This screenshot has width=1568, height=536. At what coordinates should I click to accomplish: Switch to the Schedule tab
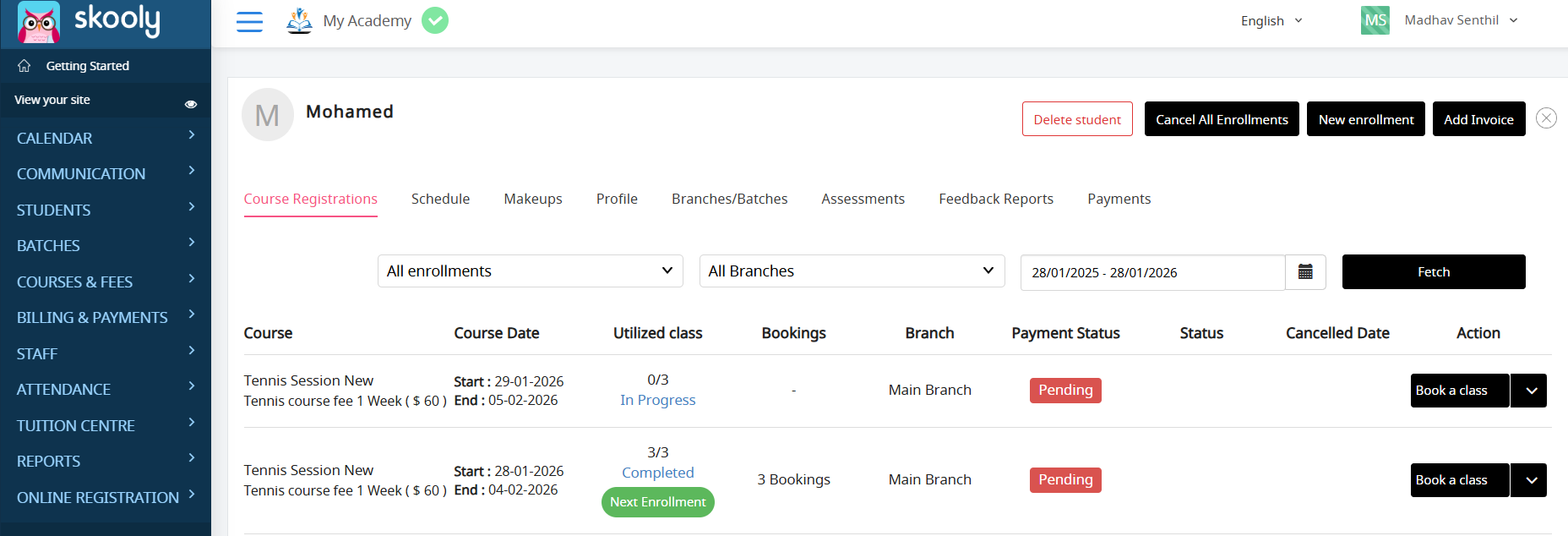pyautogui.click(x=440, y=199)
